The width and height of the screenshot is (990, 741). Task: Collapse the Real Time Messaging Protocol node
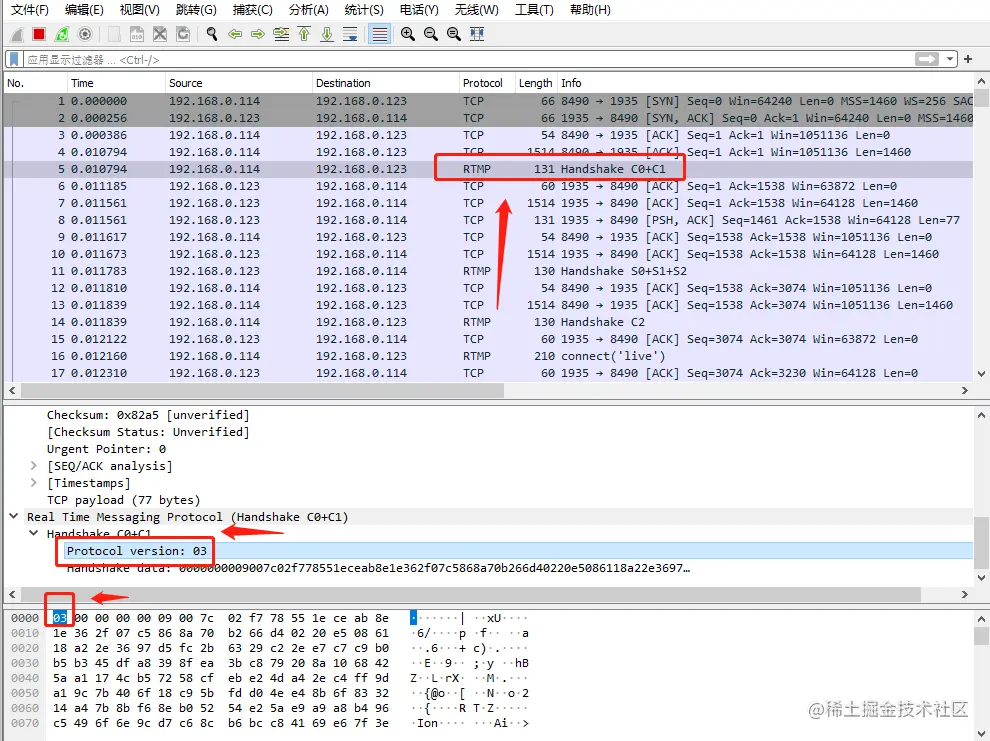point(13,516)
